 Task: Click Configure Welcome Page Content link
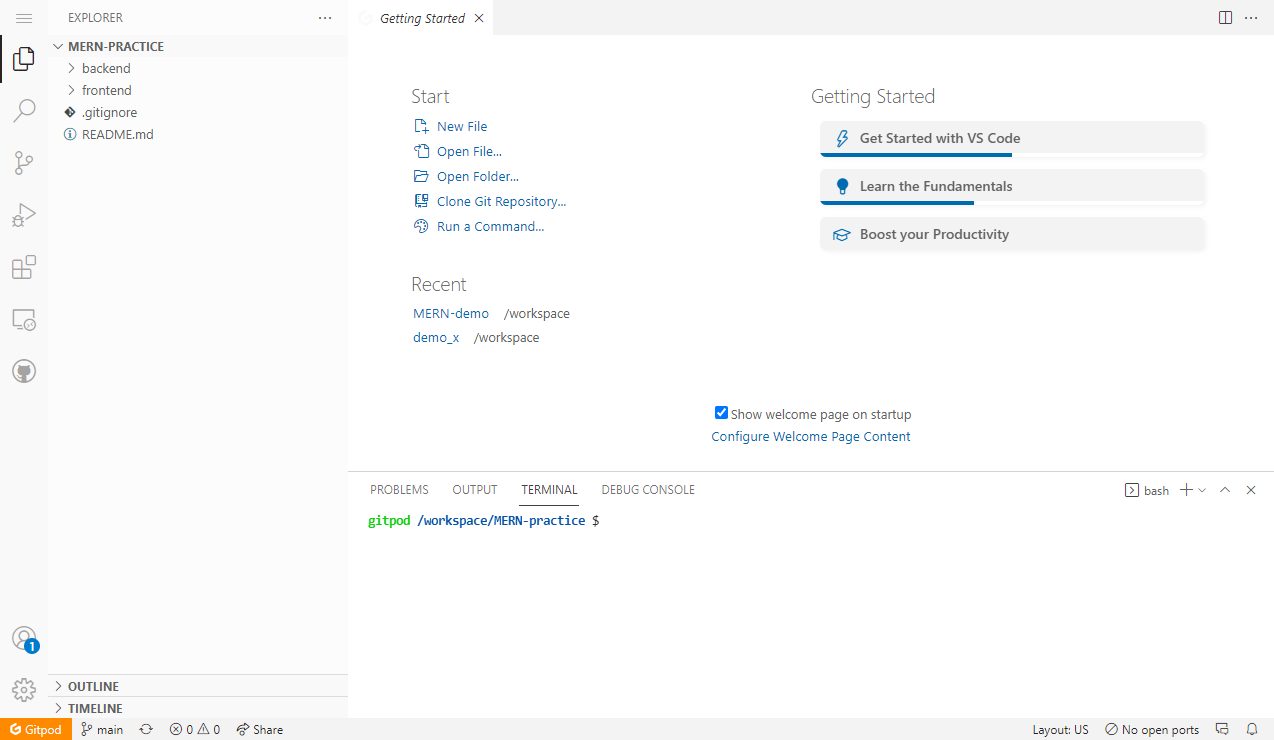coord(811,436)
